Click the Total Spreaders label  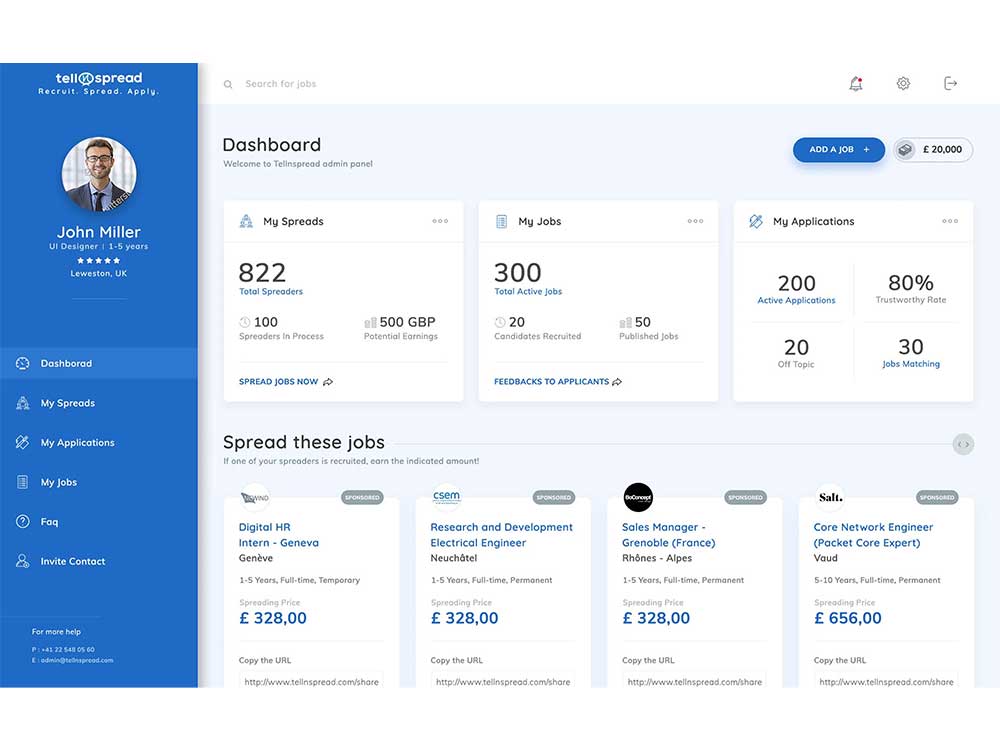[271, 291]
